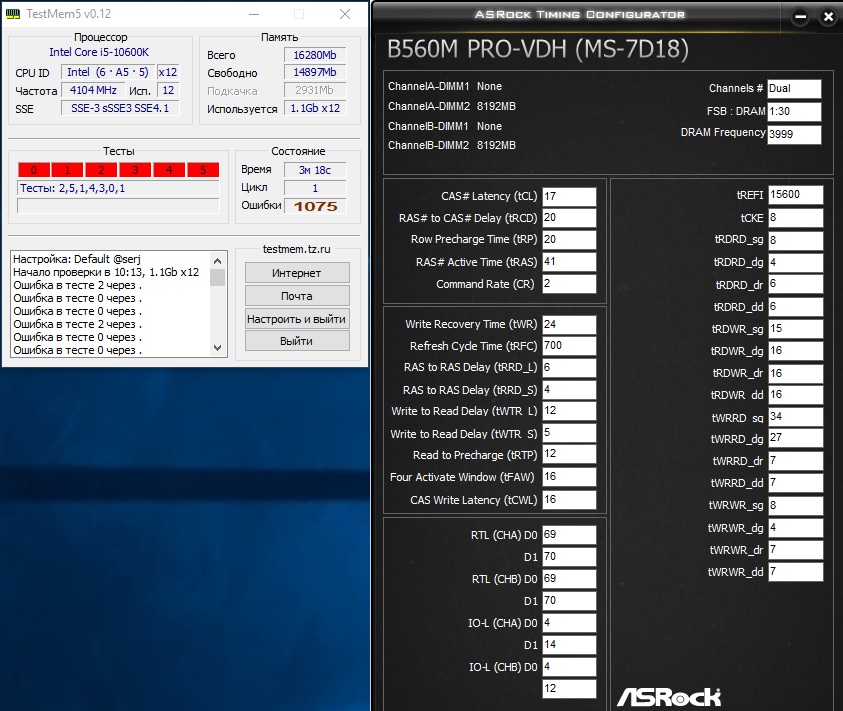This screenshot has width=843, height=711.
Task: Click the tREFI field showing 15600
Action: click(796, 195)
